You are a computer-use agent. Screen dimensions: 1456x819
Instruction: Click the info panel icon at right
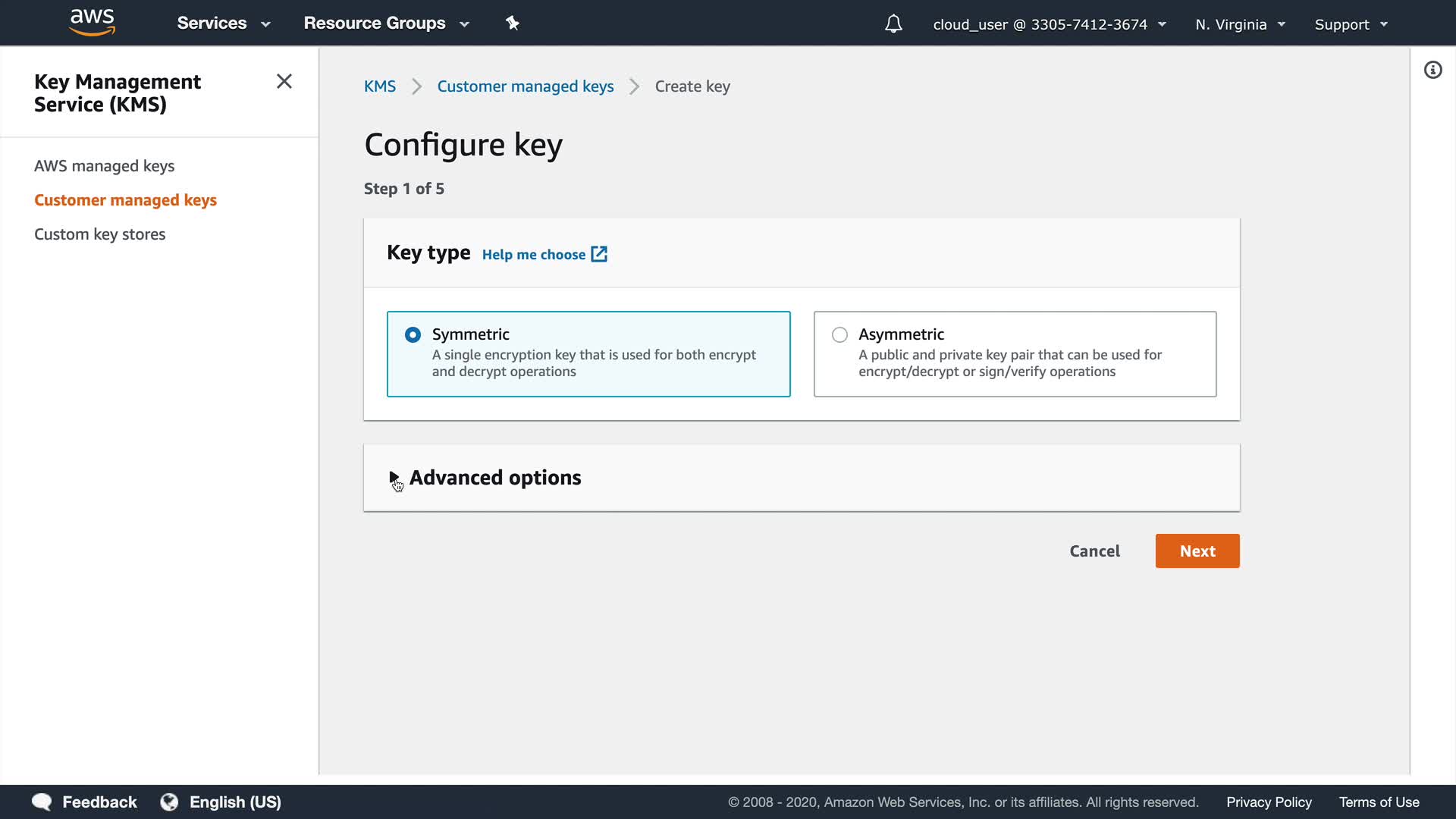[x=1432, y=71]
